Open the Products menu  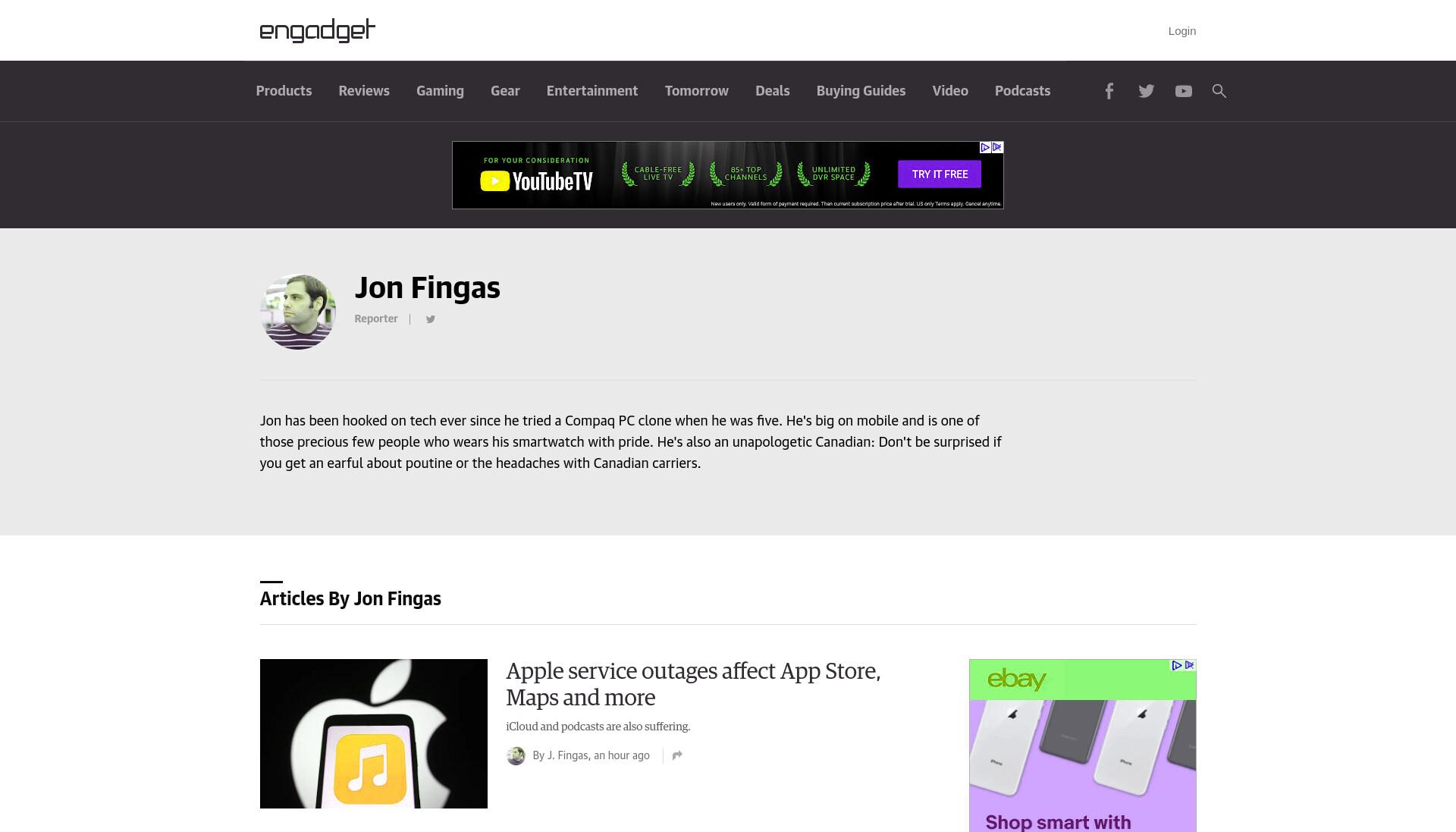click(284, 91)
